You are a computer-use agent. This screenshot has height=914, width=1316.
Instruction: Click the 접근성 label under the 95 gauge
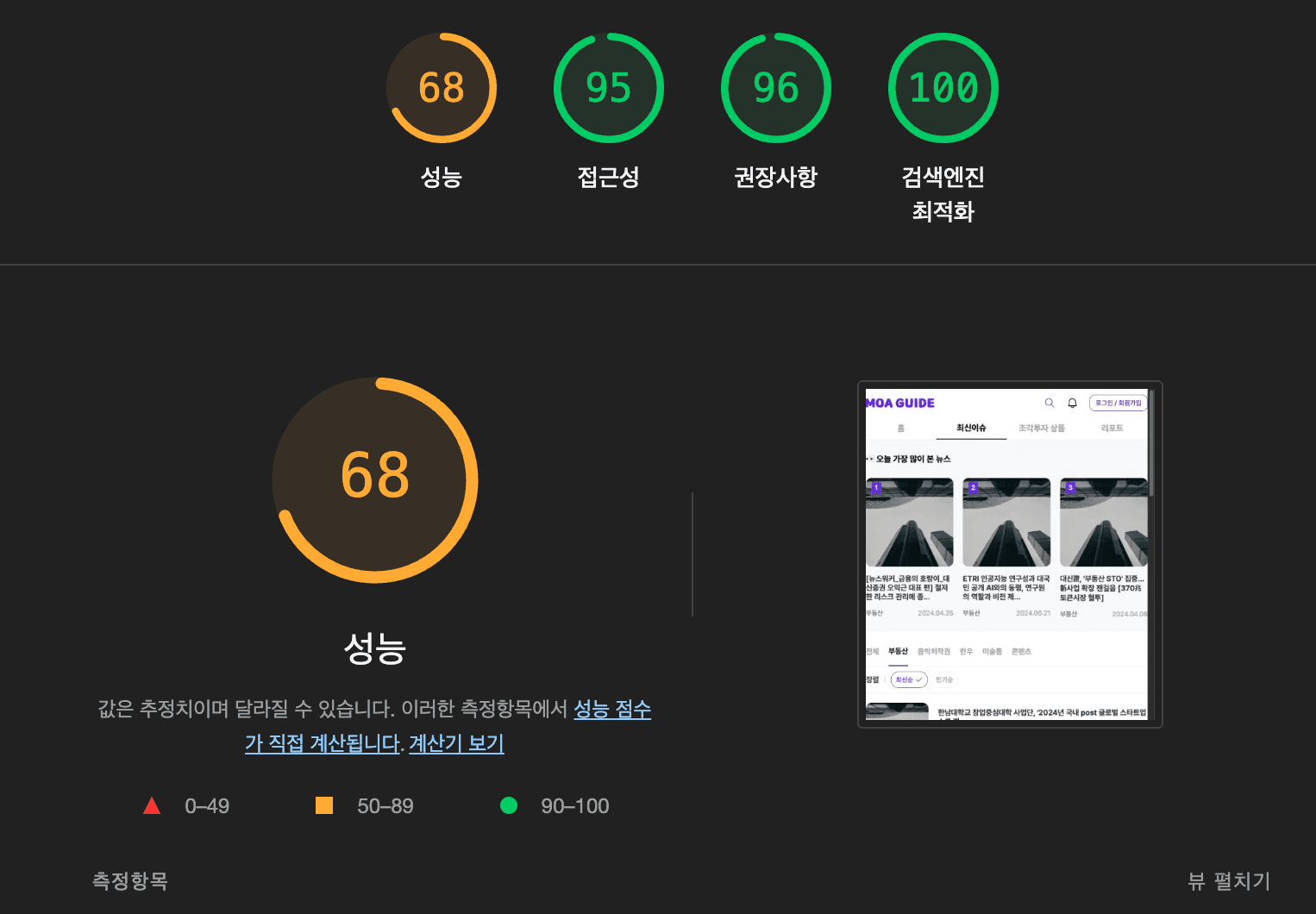[609, 177]
